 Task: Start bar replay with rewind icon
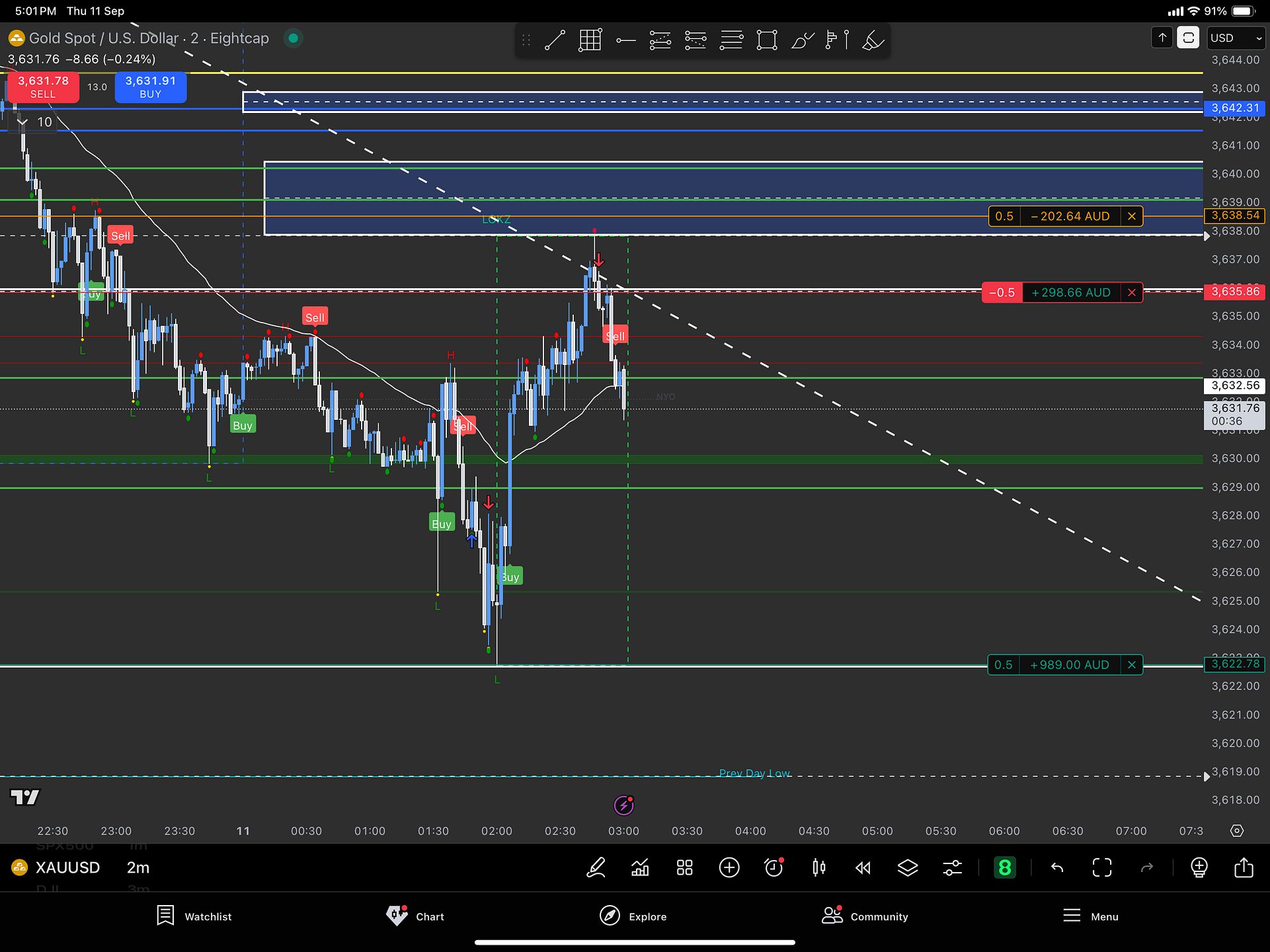(863, 867)
